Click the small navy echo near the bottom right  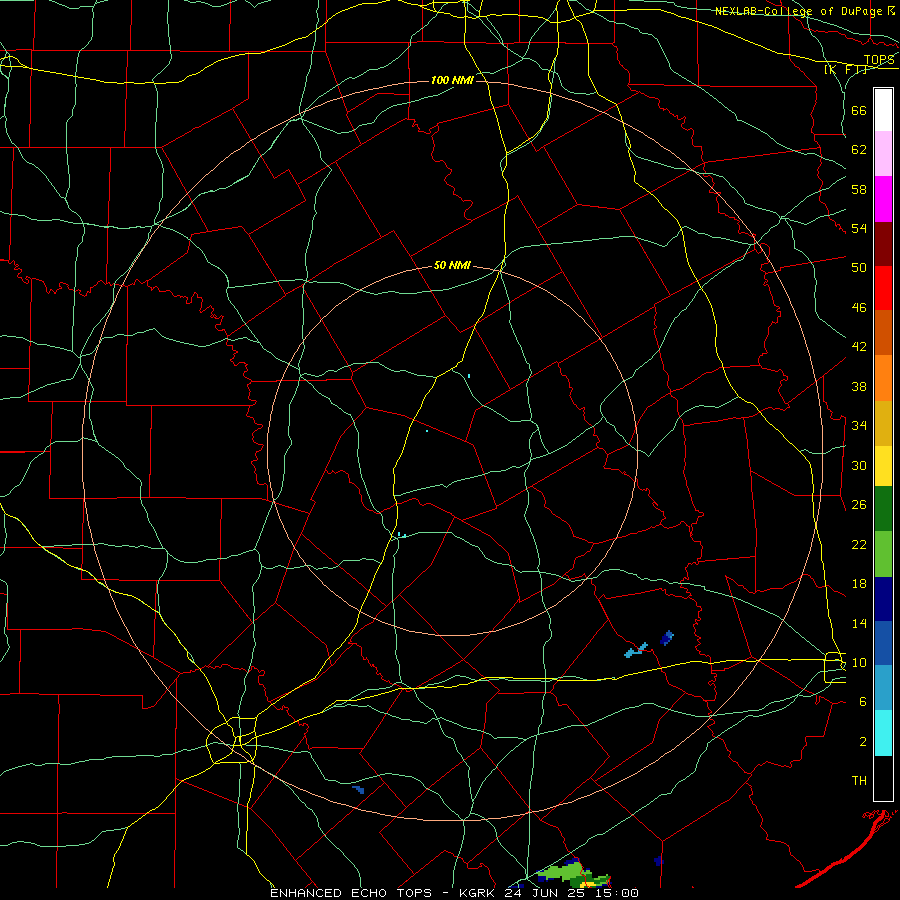tap(659, 860)
